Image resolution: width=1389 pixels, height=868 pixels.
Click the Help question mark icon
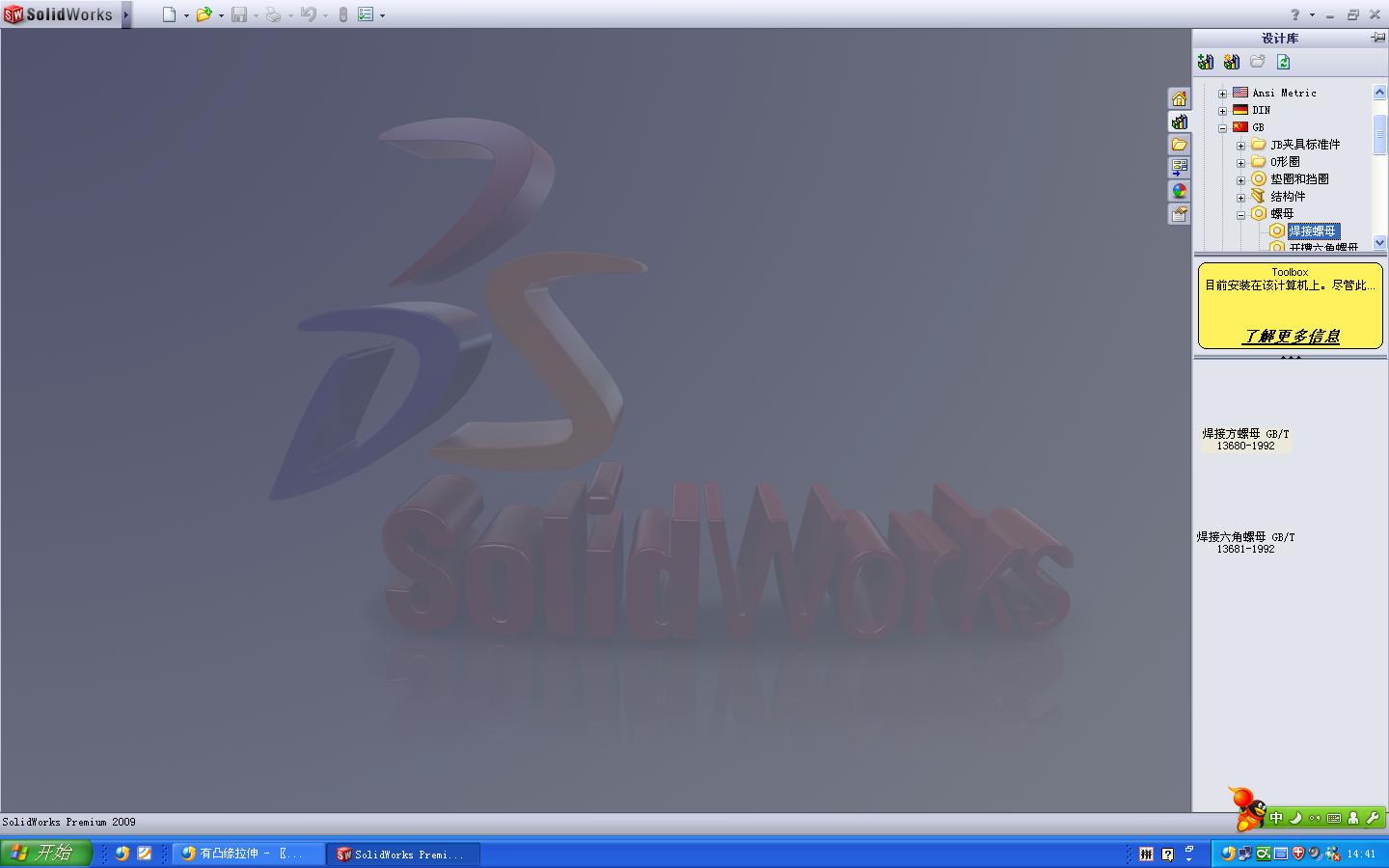point(1295,14)
